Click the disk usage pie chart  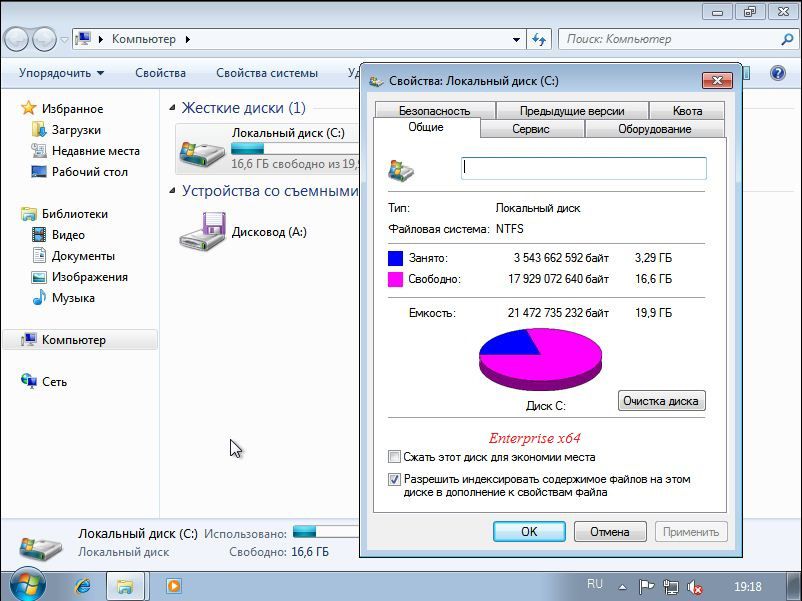[540, 358]
